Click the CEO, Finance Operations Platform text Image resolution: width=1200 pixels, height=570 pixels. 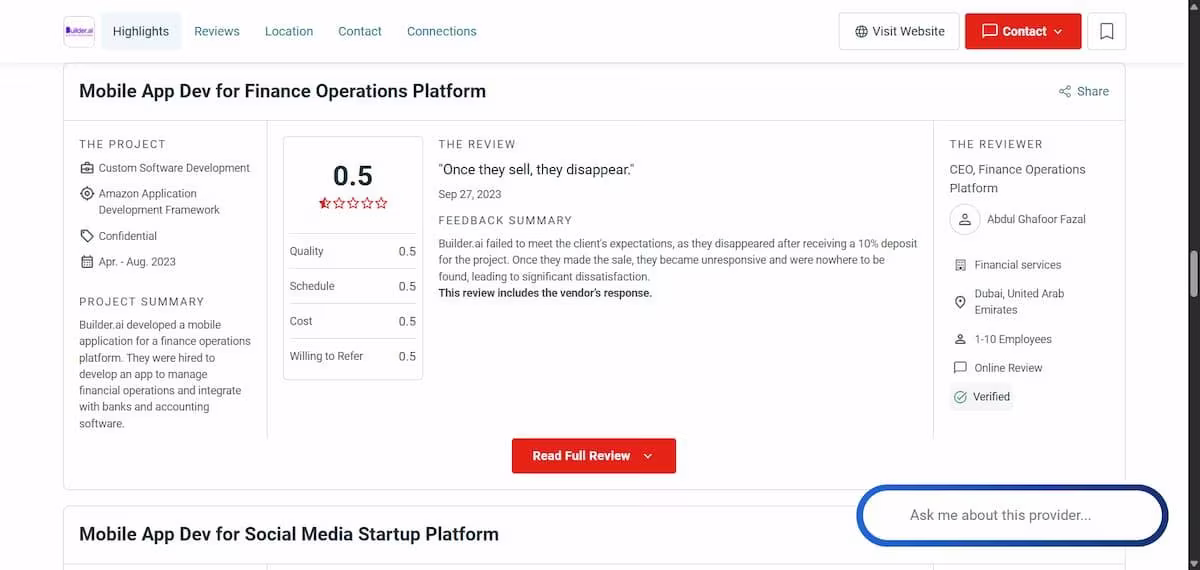click(1017, 179)
